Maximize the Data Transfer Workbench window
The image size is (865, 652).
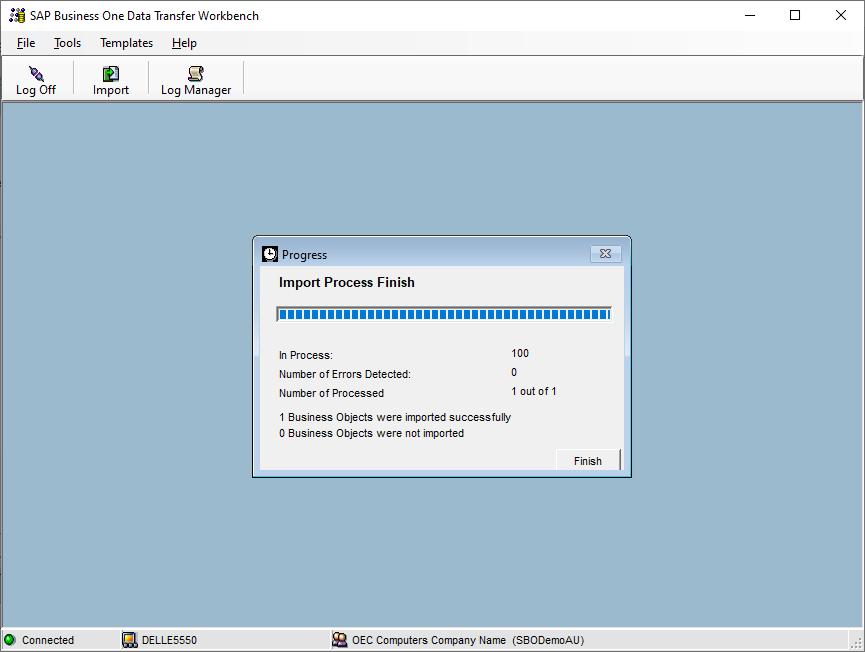tap(795, 15)
